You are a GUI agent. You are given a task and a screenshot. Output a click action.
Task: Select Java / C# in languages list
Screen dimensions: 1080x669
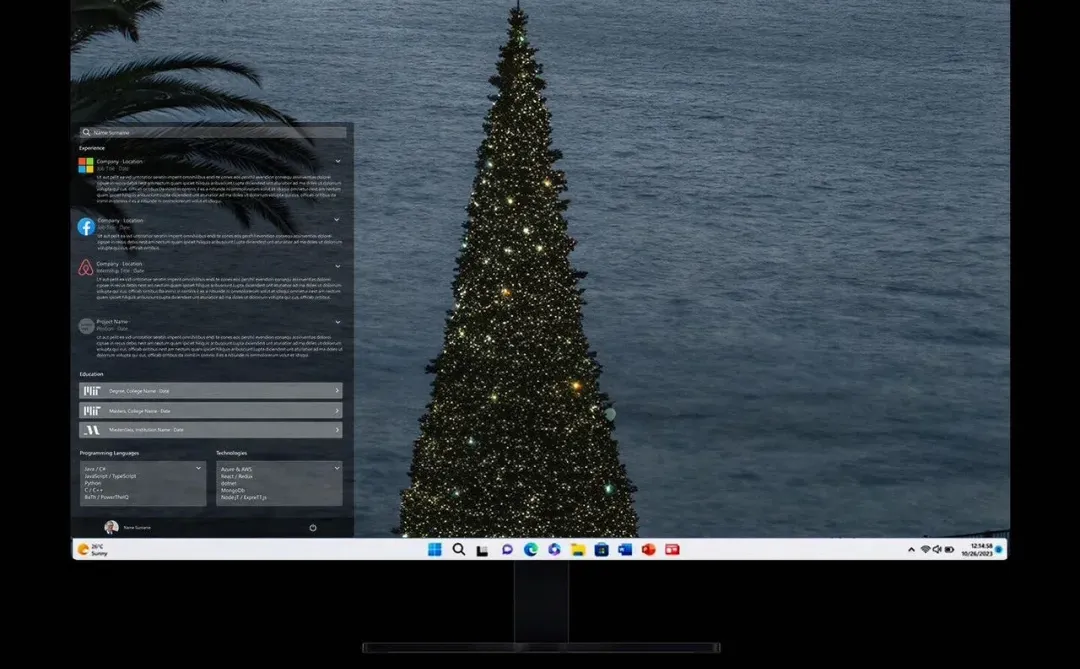(95, 469)
